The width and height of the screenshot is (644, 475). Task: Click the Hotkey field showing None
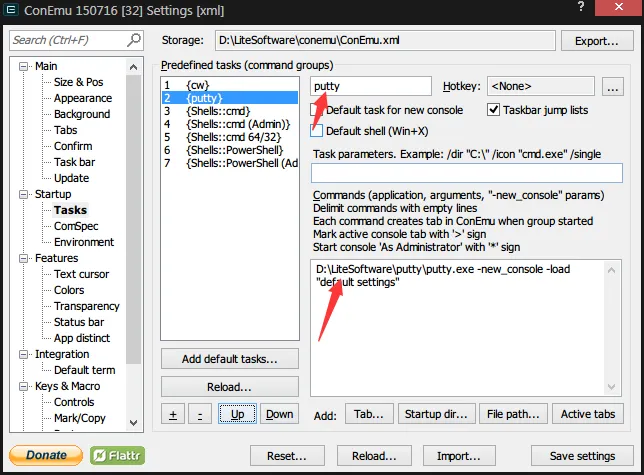[541, 86]
